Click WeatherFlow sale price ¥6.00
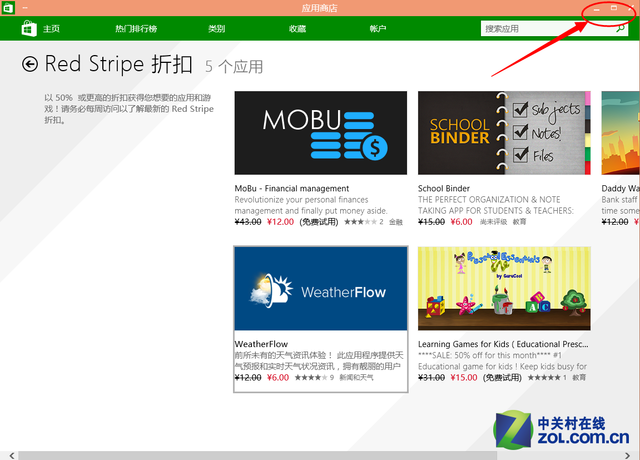Screen dimensions: 640x460 click(x=278, y=378)
